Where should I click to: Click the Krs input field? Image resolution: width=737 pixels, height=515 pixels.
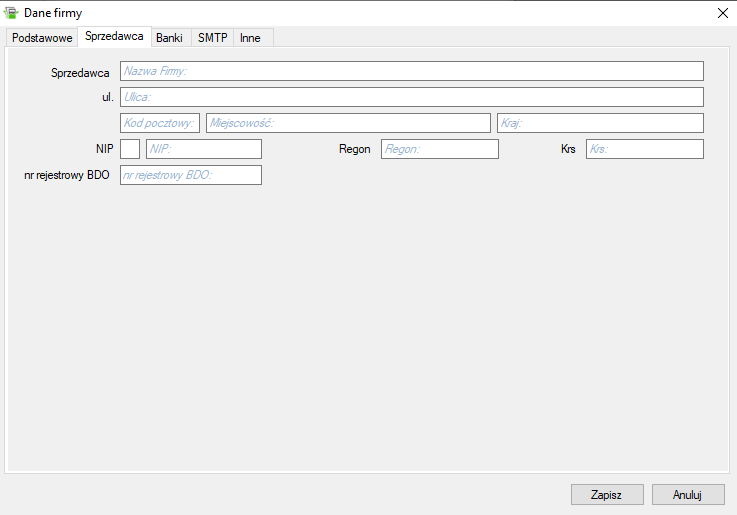point(644,149)
